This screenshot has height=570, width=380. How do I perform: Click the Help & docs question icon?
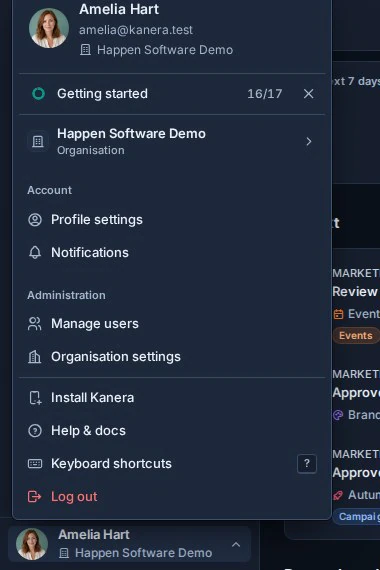[x=35, y=431]
